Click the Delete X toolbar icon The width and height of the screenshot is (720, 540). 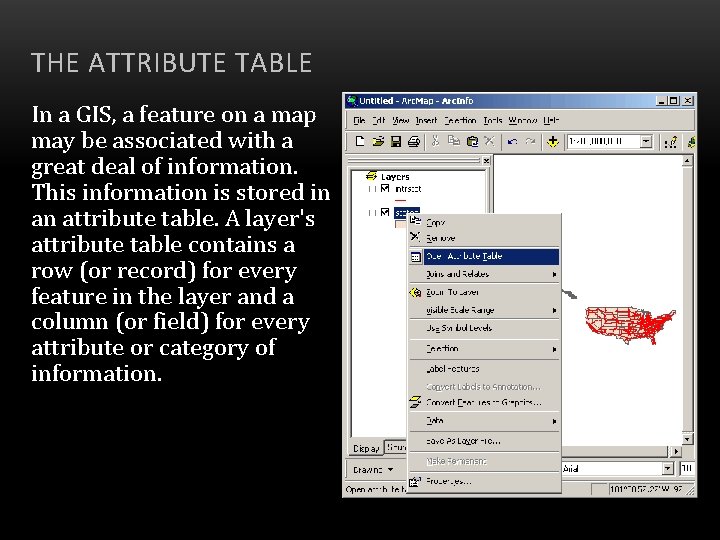click(x=489, y=141)
